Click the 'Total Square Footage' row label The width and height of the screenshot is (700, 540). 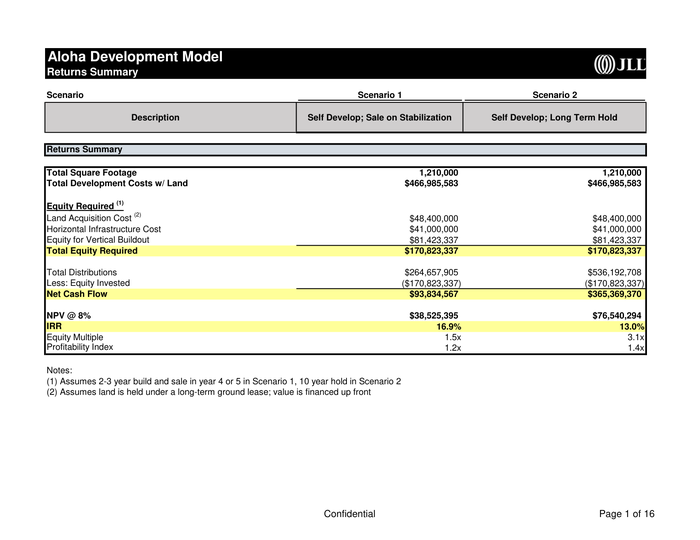92,173
